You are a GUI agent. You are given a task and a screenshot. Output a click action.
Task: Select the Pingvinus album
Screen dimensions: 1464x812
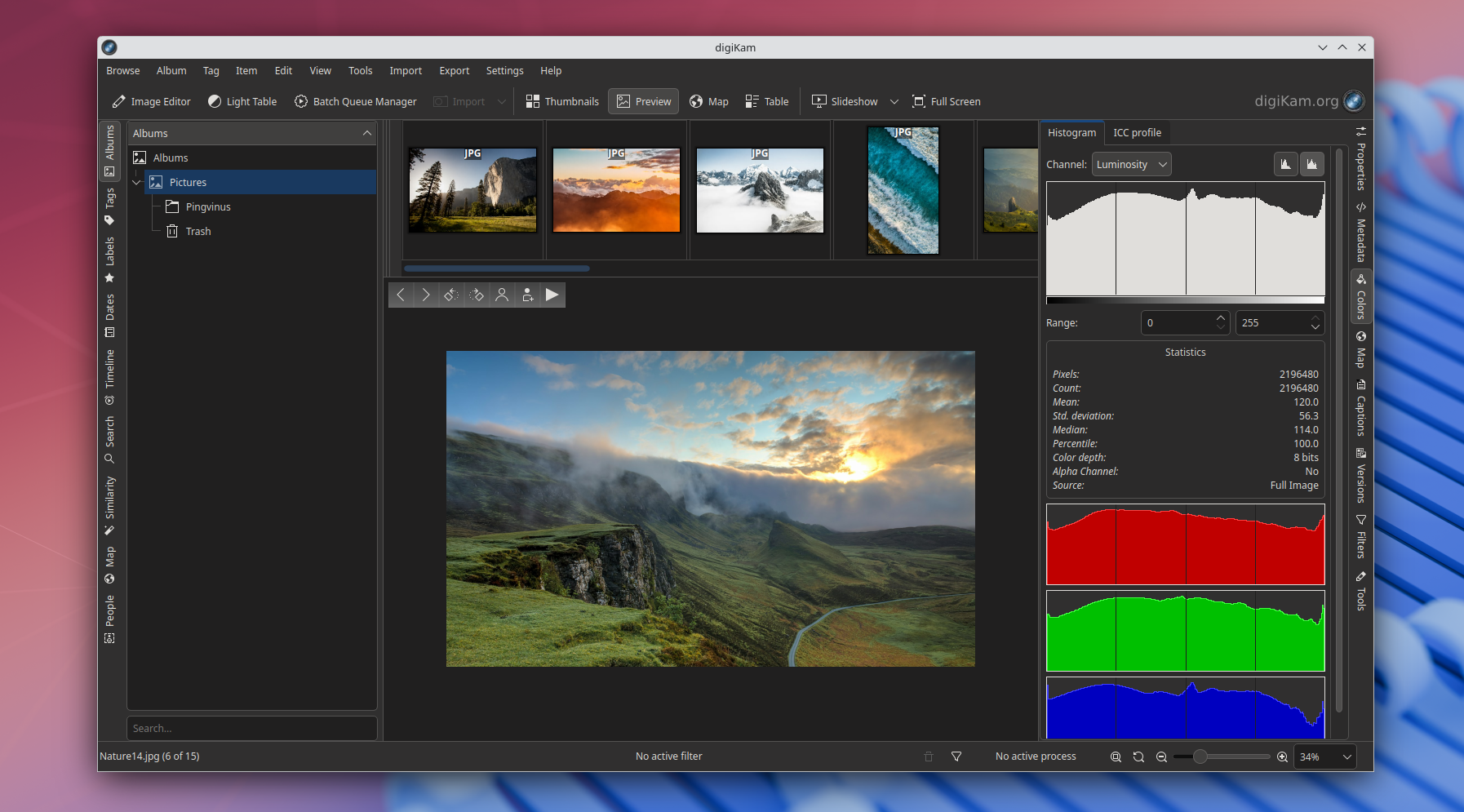(208, 206)
